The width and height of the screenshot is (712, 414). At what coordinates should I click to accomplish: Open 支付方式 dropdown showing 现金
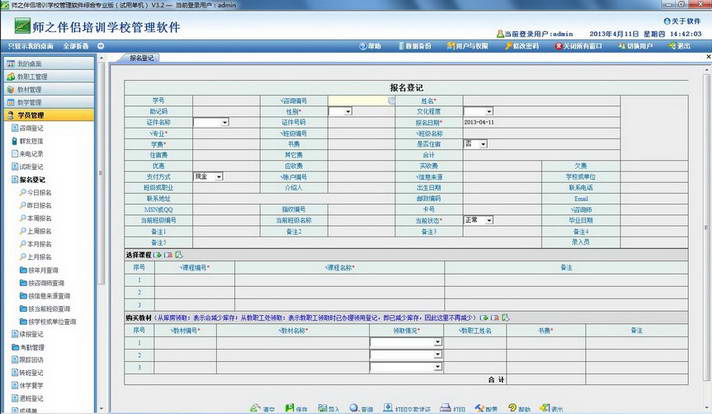tap(208, 177)
